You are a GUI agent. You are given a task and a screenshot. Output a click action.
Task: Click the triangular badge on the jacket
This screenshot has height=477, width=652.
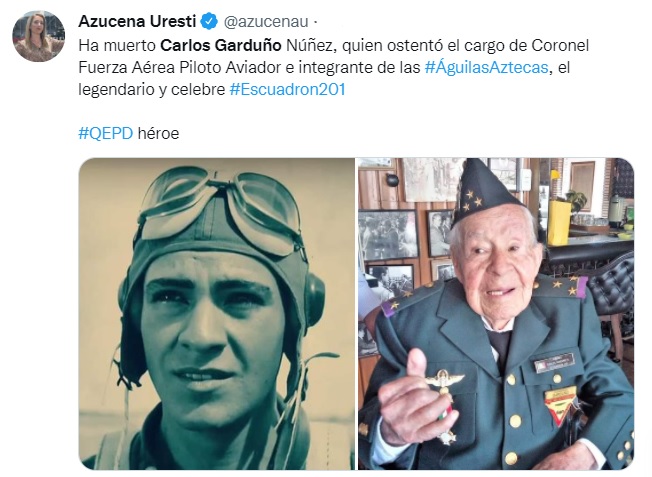click(x=561, y=404)
